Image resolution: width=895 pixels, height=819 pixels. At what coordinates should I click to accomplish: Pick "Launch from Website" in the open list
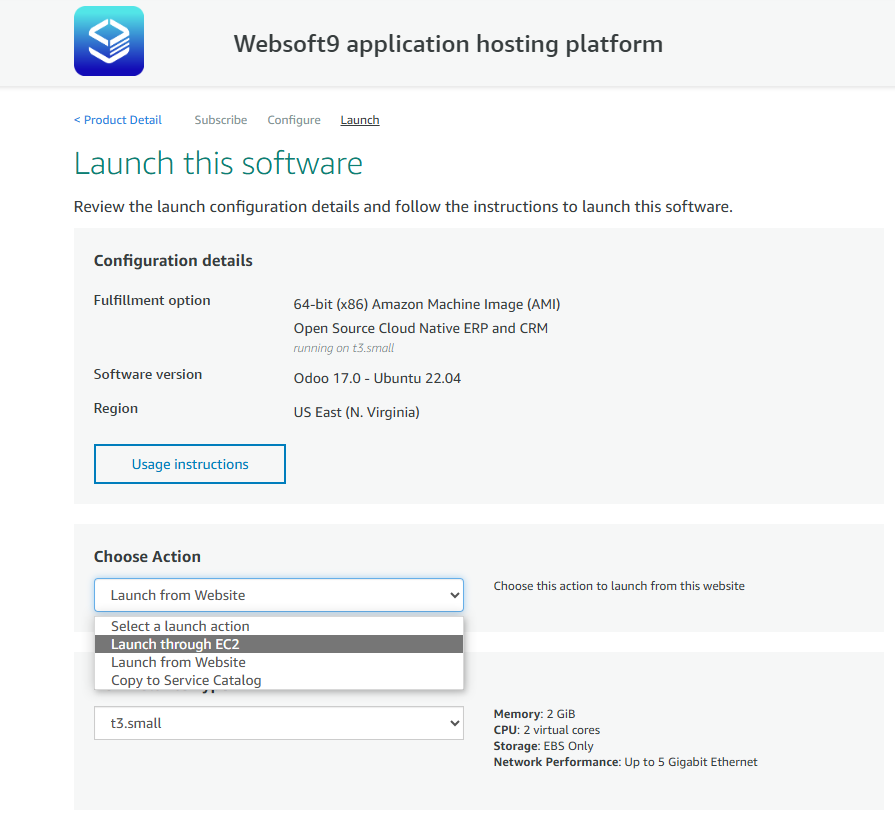[x=178, y=662]
